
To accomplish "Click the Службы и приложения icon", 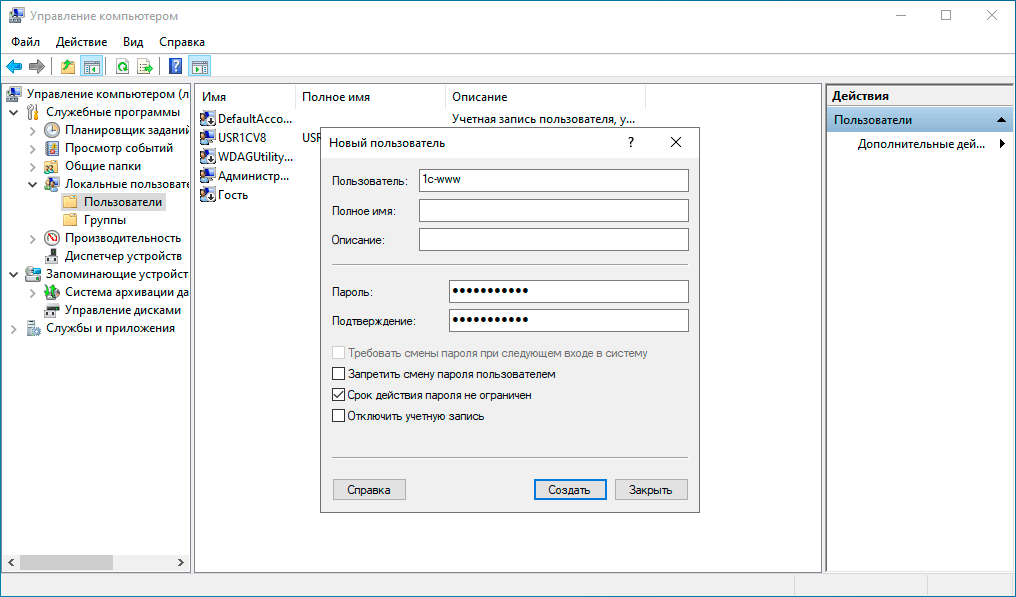I will click(33, 328).
